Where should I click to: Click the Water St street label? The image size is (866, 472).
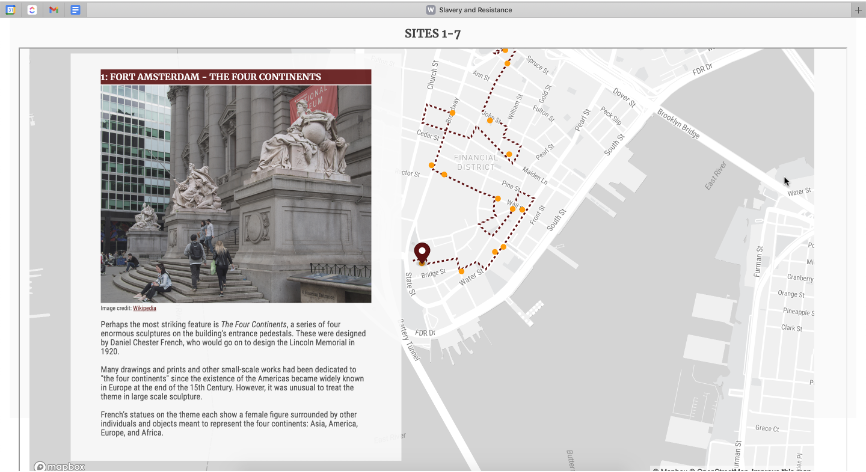coord(471,277)
